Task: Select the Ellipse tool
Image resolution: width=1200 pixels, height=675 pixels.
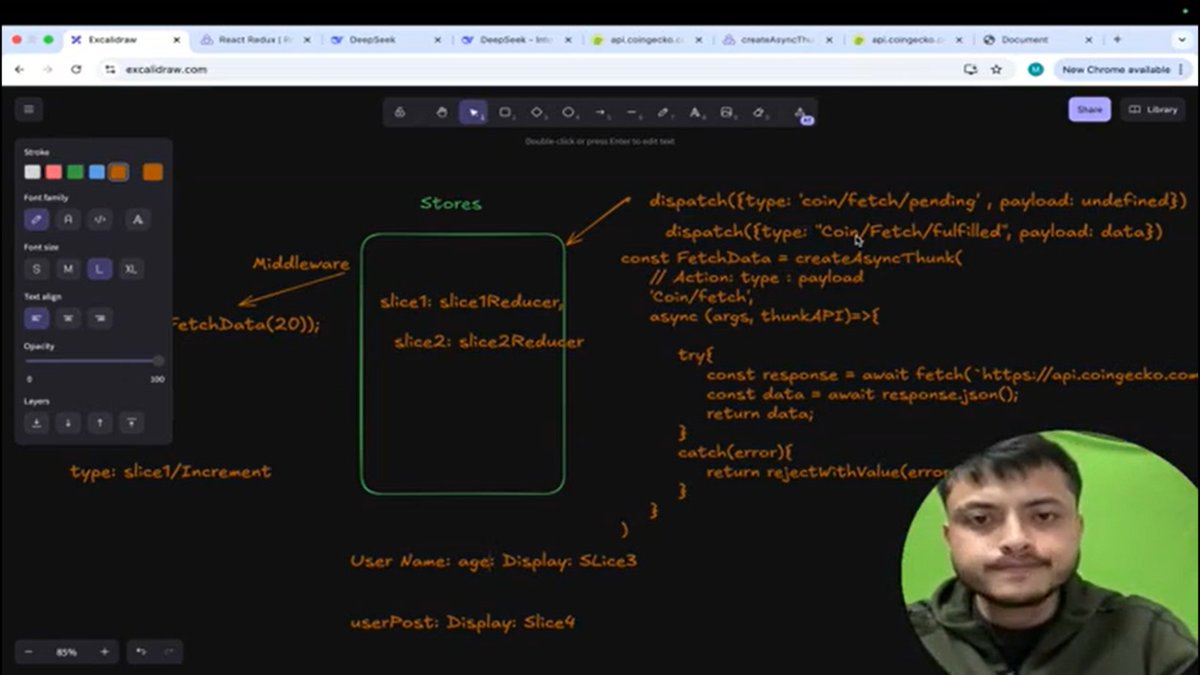Action: [569, 112]
